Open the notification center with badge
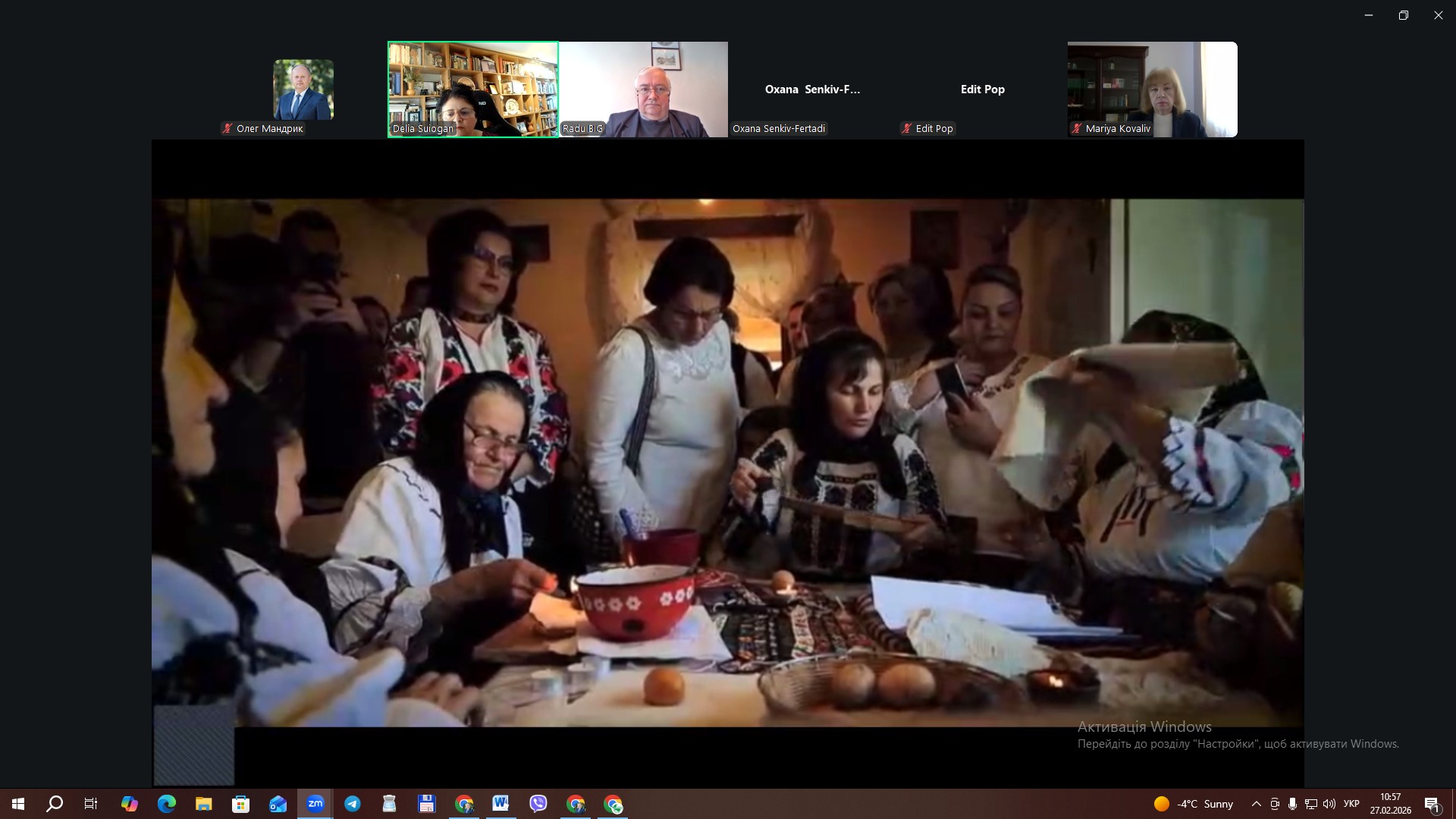Image resolution: width=1456 pixels, height=819 pixels. coord(1432,805)
